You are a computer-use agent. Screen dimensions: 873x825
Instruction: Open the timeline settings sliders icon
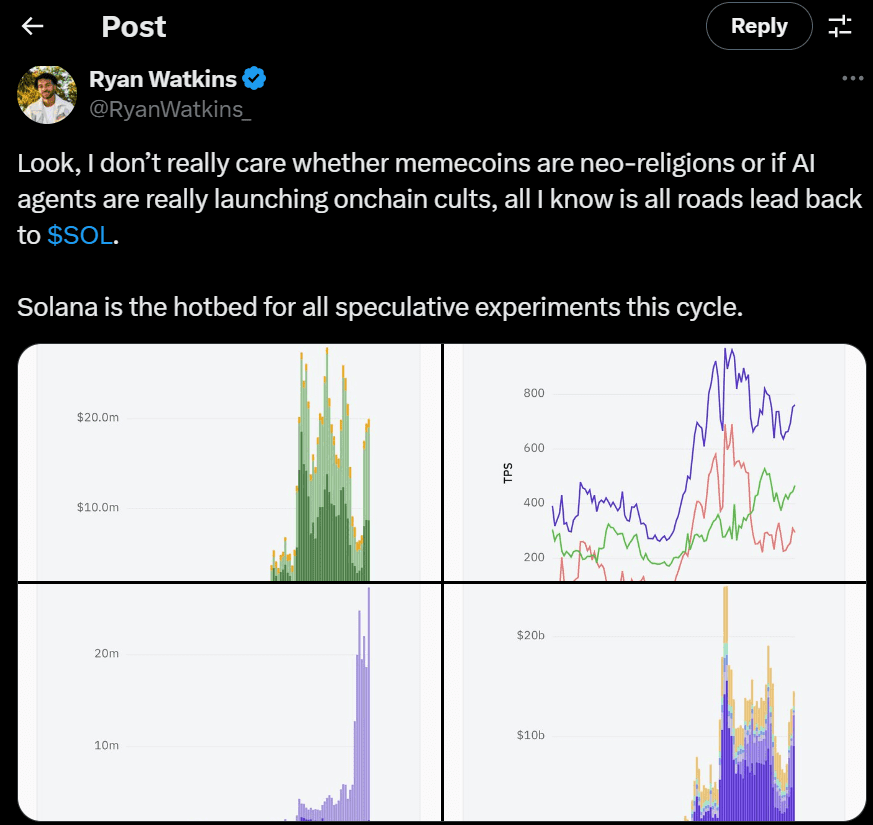pyautogui.click(x=840, y=26)
